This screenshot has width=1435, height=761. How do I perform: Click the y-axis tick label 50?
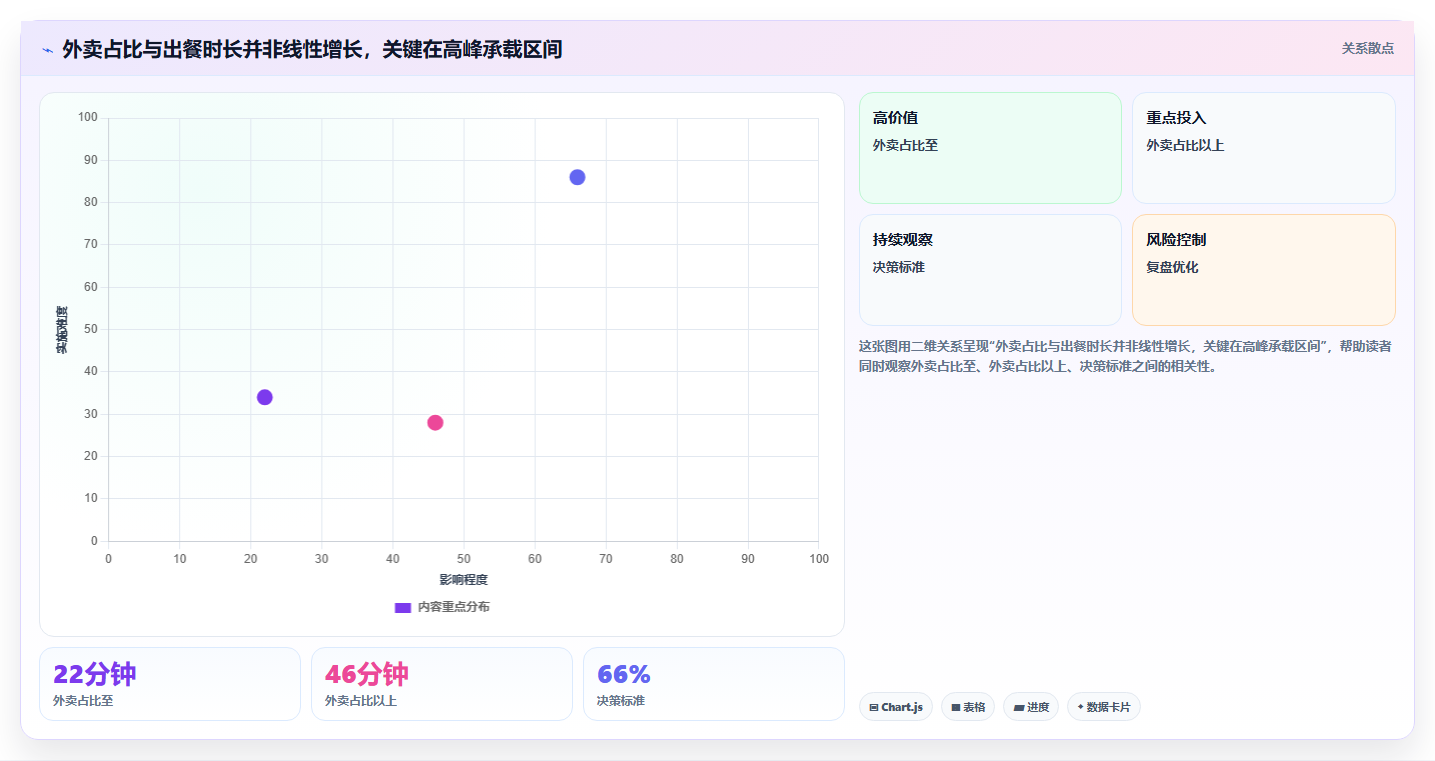(91, 329)
